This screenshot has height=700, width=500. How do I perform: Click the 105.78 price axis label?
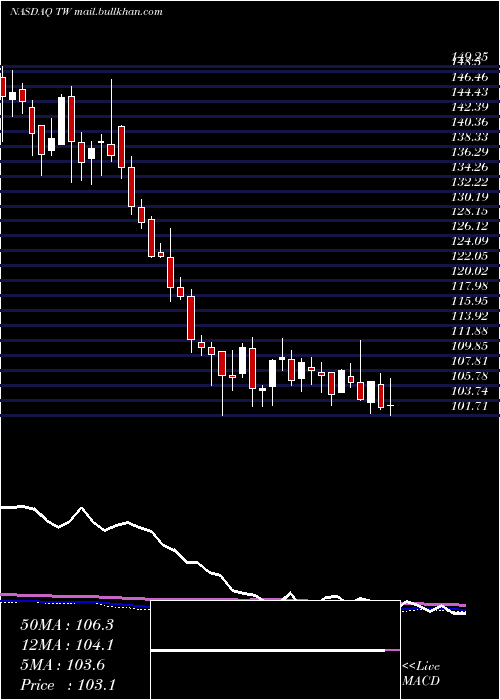(472, 376)
